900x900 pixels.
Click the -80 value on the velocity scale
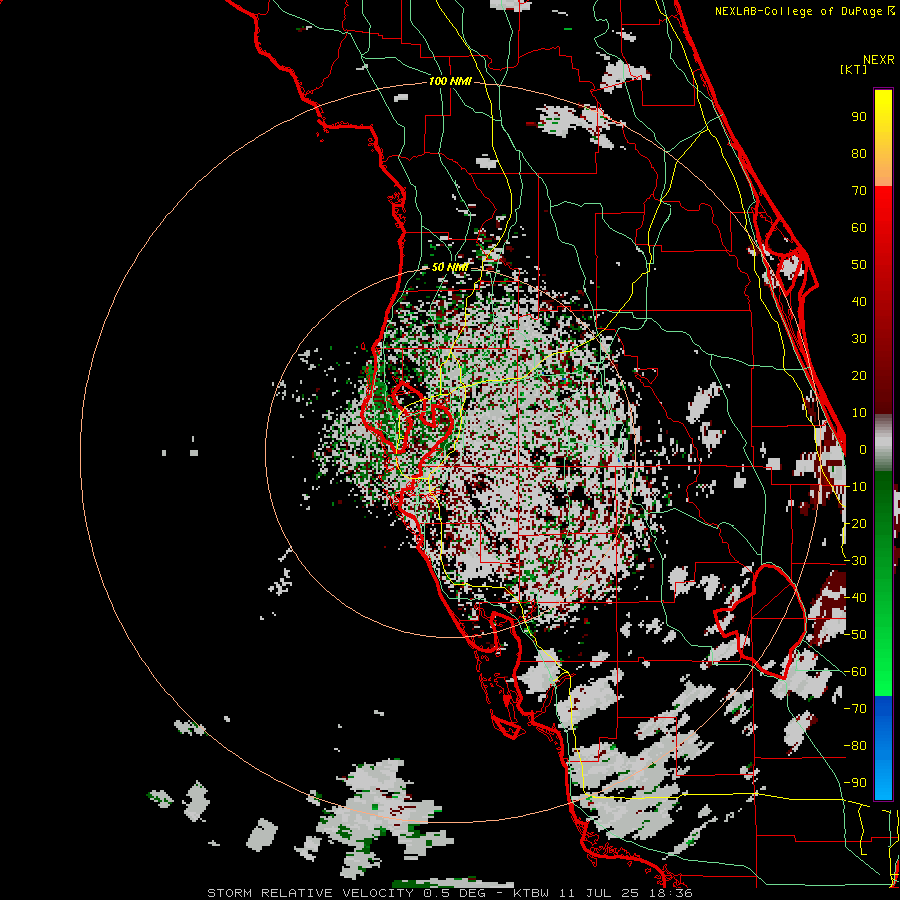[x=856, y=746]
